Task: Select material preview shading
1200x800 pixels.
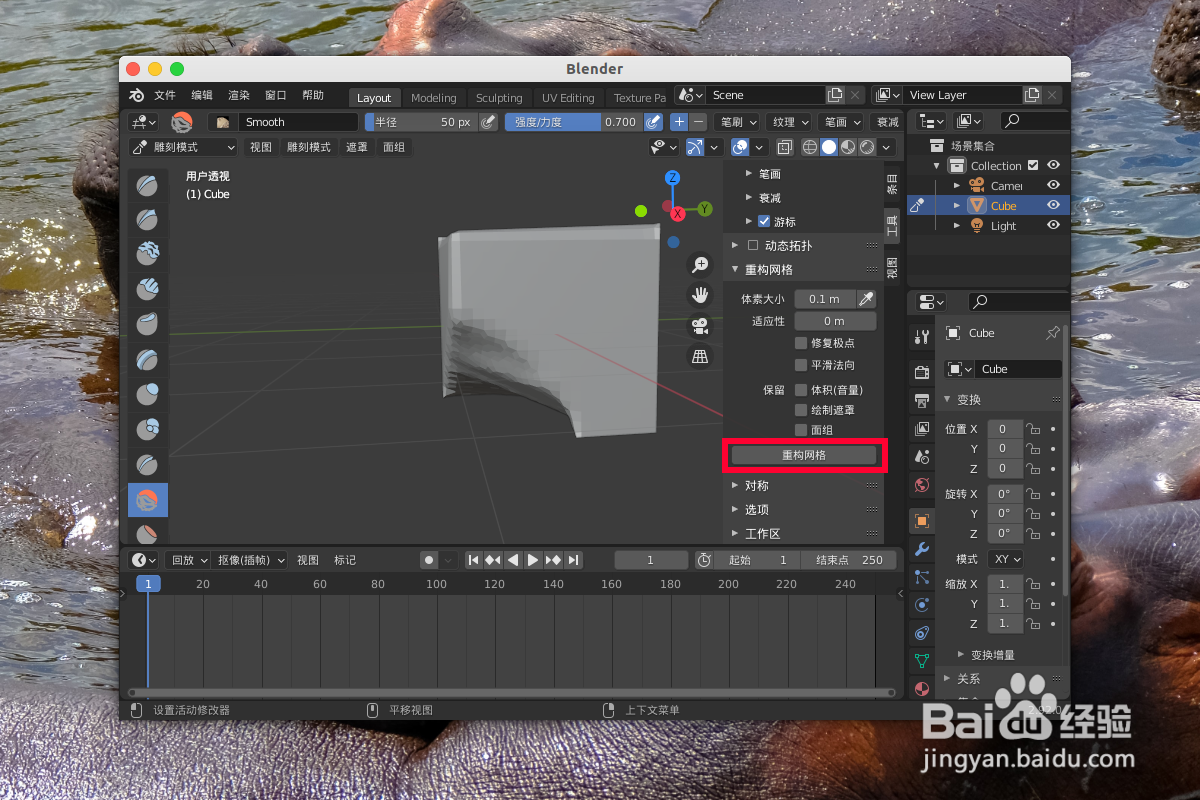Action: tap(848, 147)
